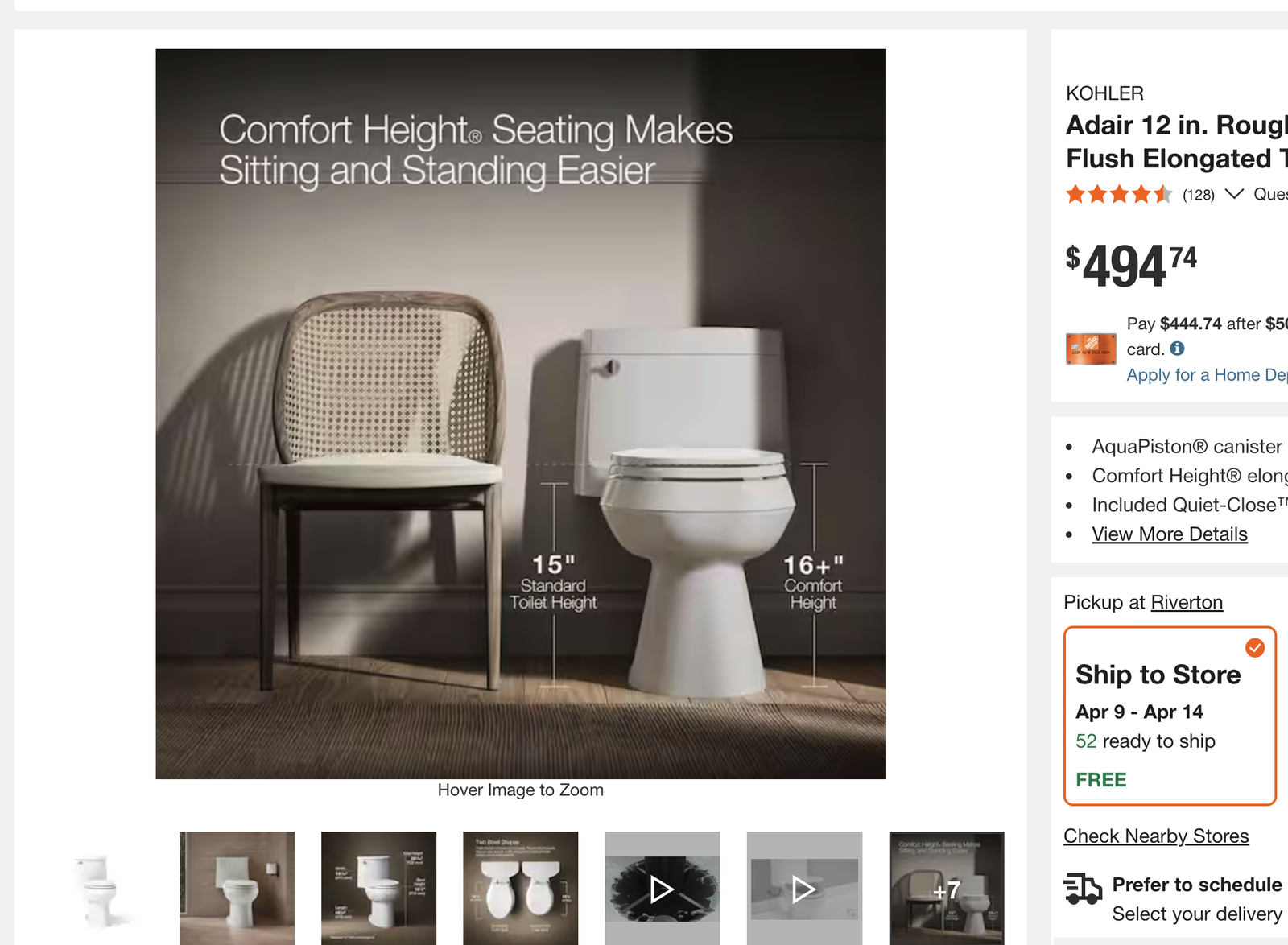Select the toilet in bathroom scene thumbnail
This screenshot has width=1288, height=945.
click(x=237, y=889)
